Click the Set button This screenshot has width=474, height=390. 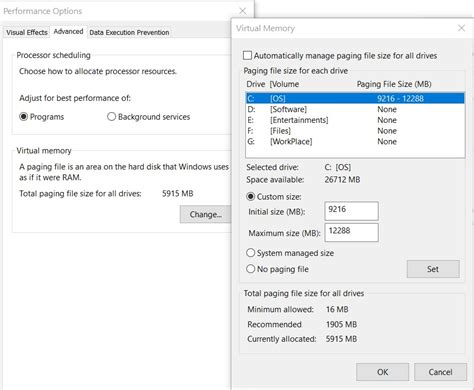point(433,269)
